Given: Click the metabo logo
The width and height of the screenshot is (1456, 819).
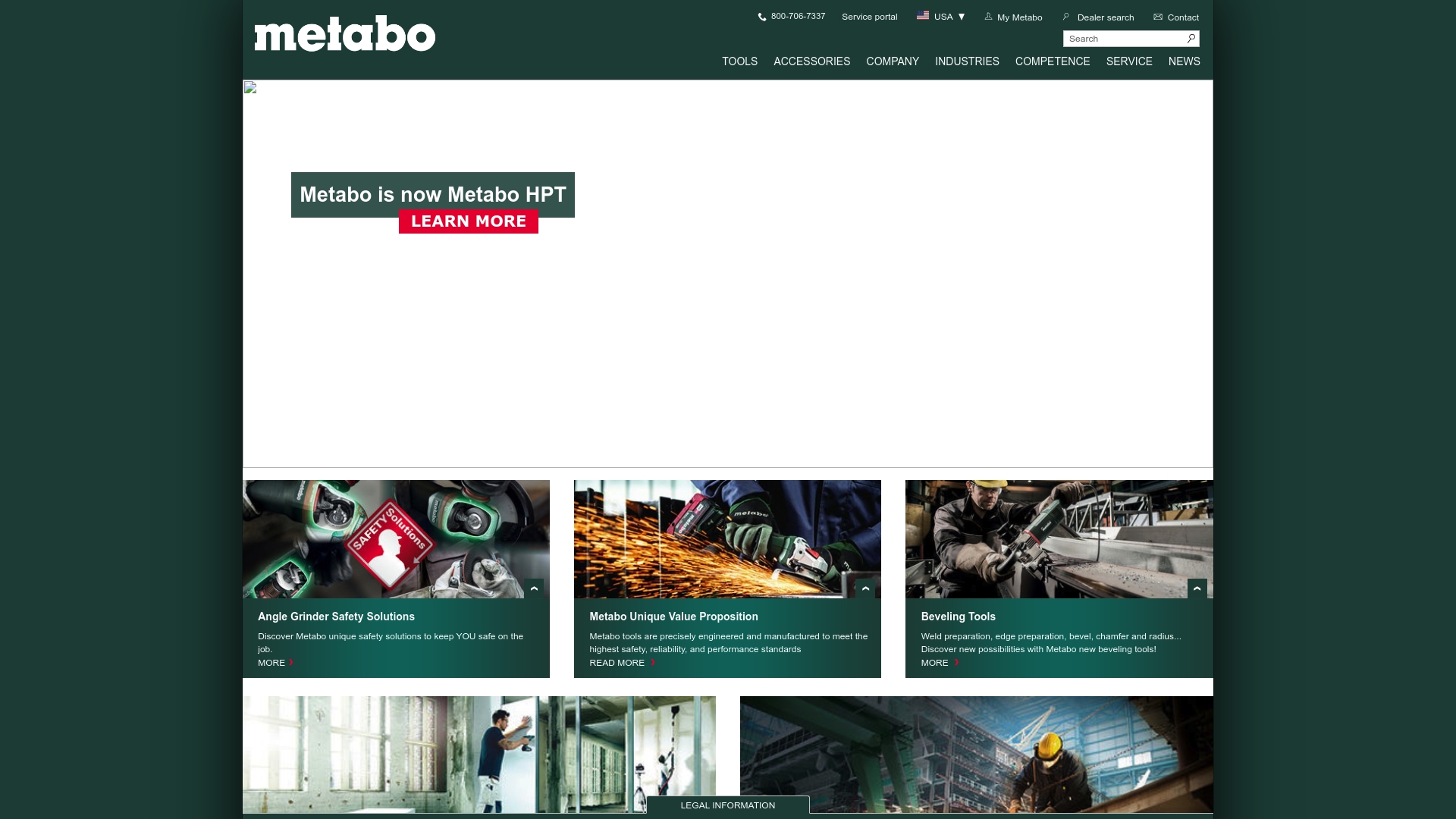Looking at the screenshot, I should [x=345, y=34].
